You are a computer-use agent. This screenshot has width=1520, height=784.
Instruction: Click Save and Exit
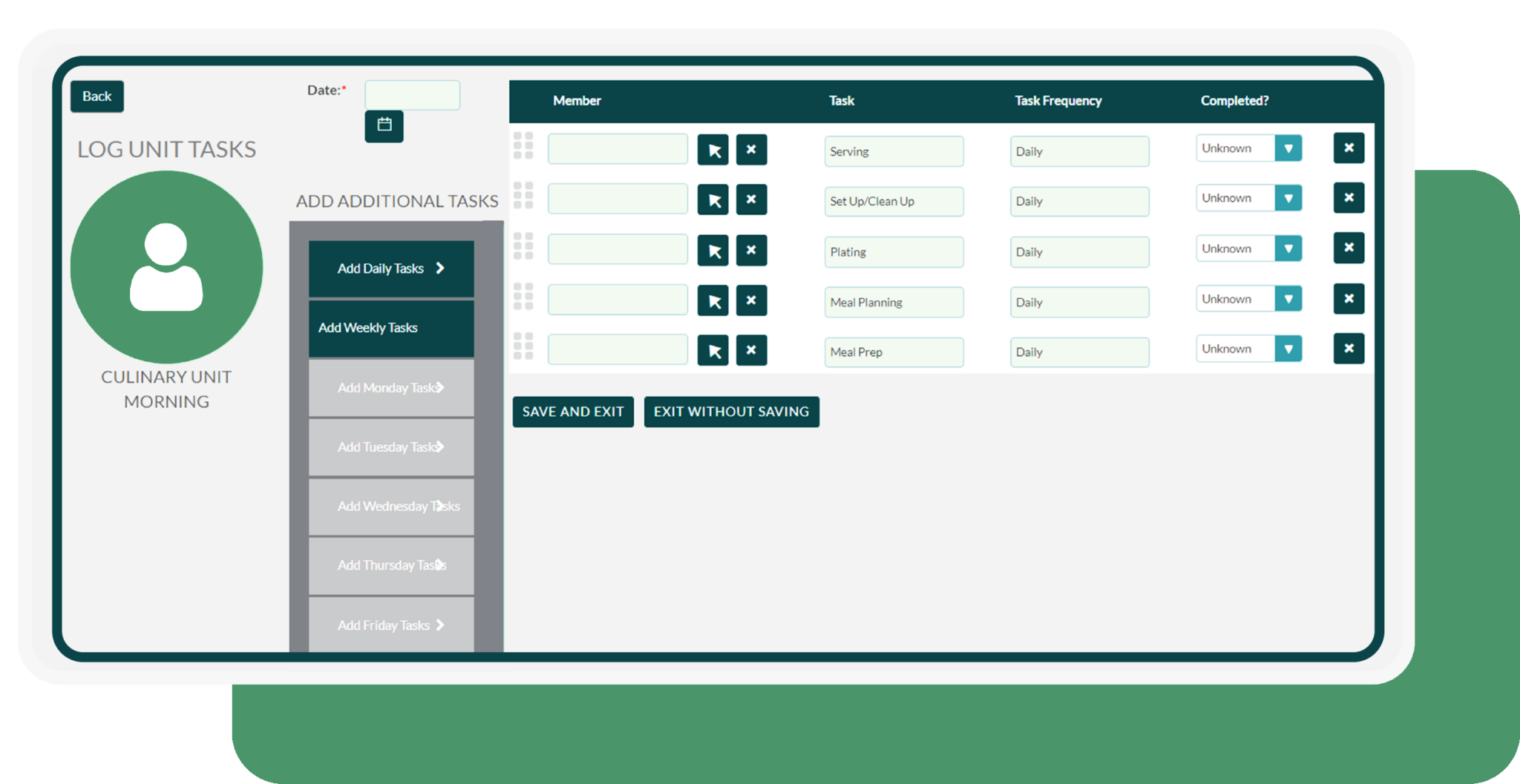tap(572, 412)
